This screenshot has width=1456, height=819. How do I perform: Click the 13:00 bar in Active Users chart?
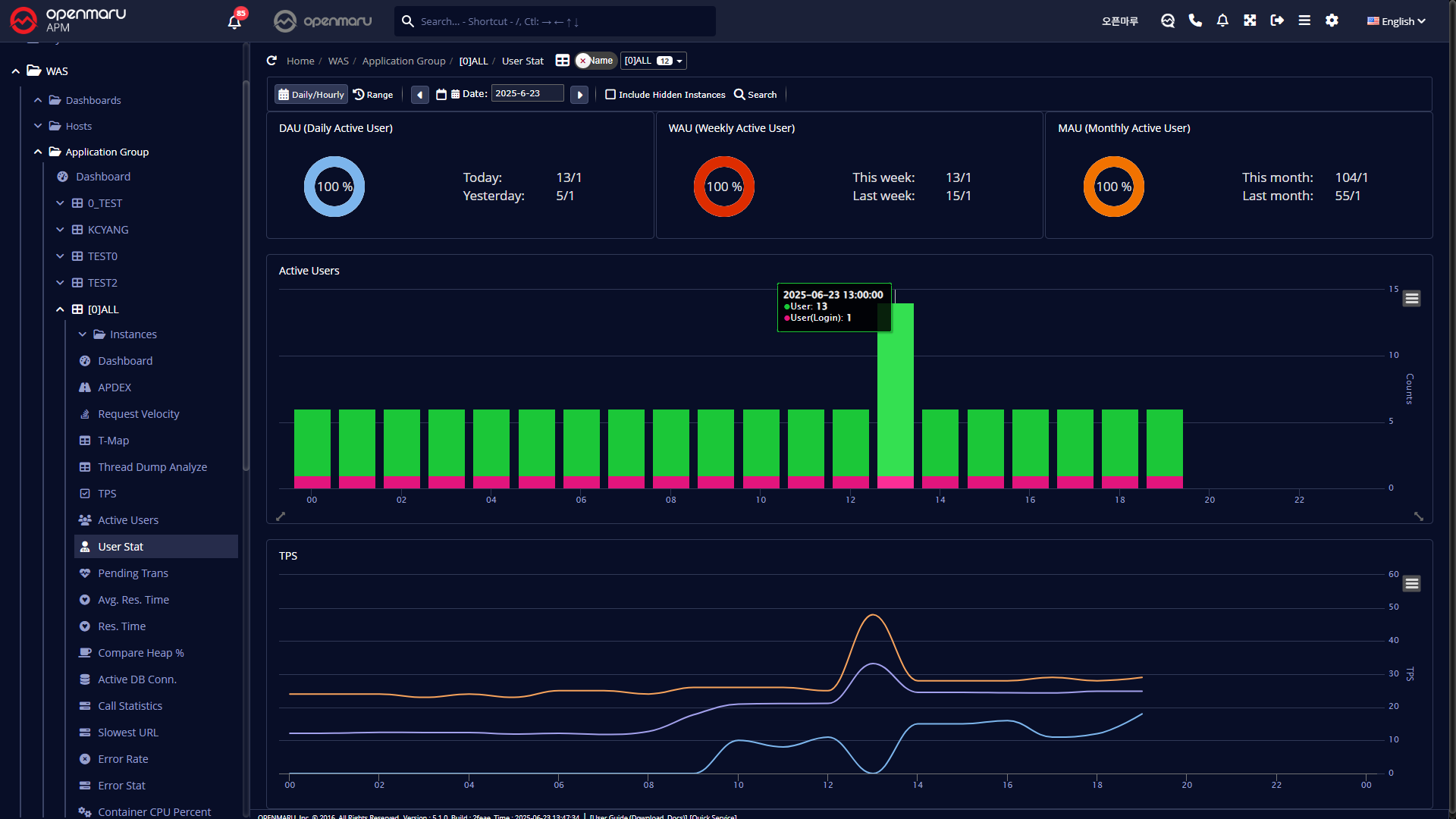(895, 394)
